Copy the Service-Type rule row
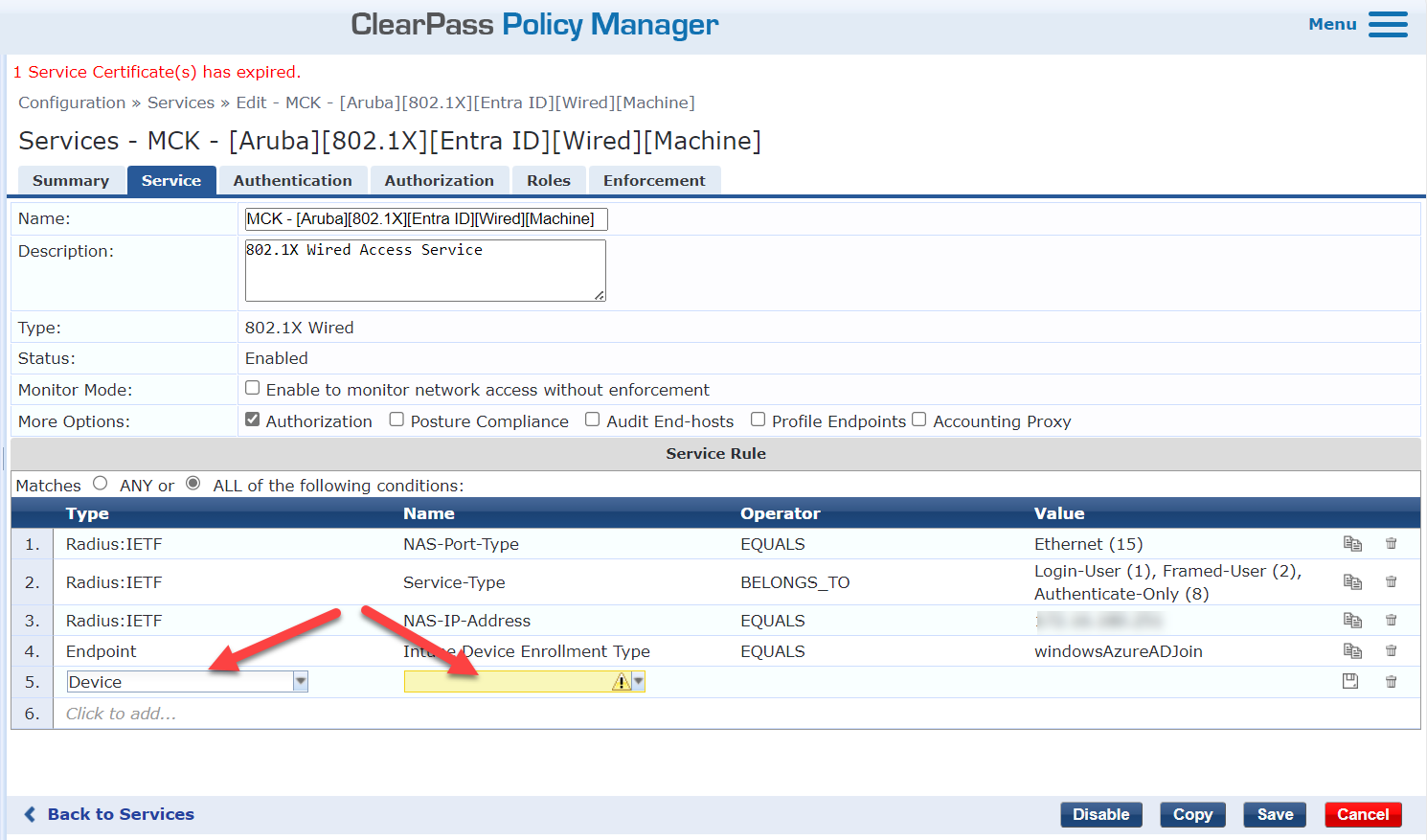The height and width of the screenshot is (840, 1427). coord(1352,582)
